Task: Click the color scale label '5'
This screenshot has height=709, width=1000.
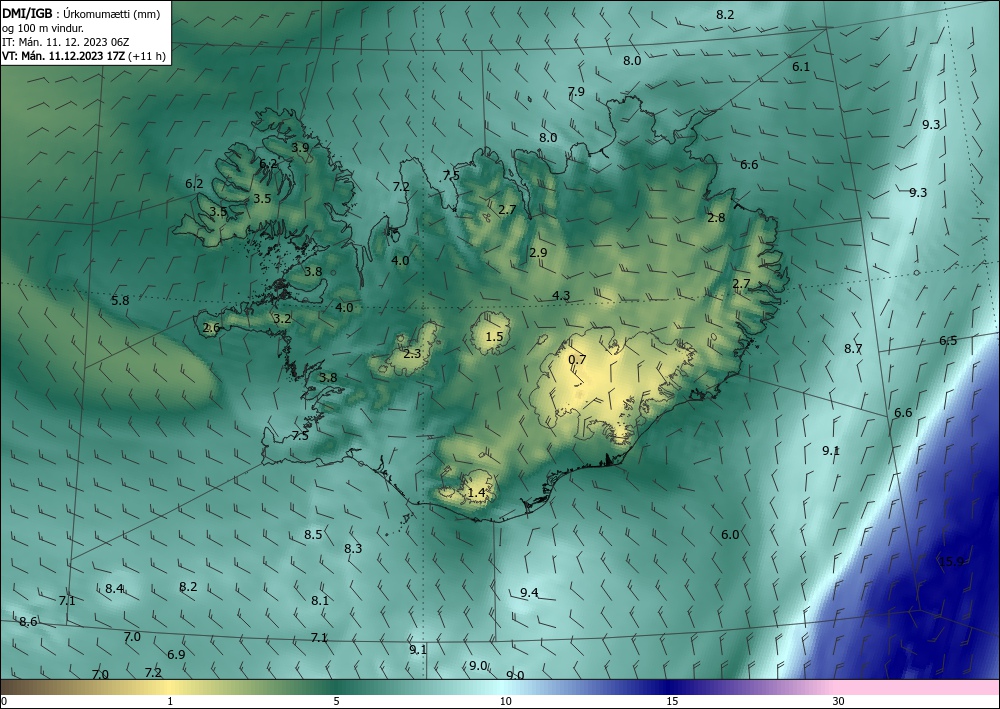Action: 336,701
